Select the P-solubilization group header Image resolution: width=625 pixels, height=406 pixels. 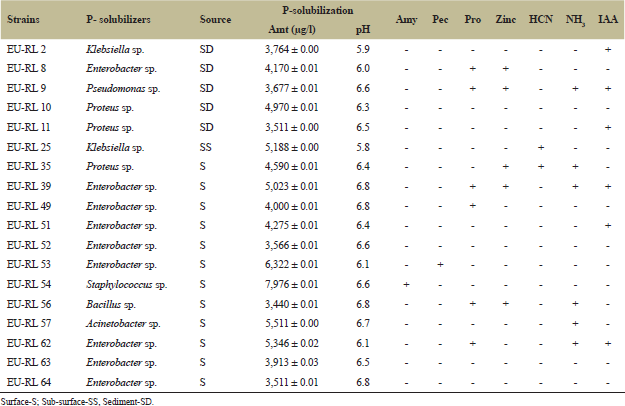coord(316,8)
